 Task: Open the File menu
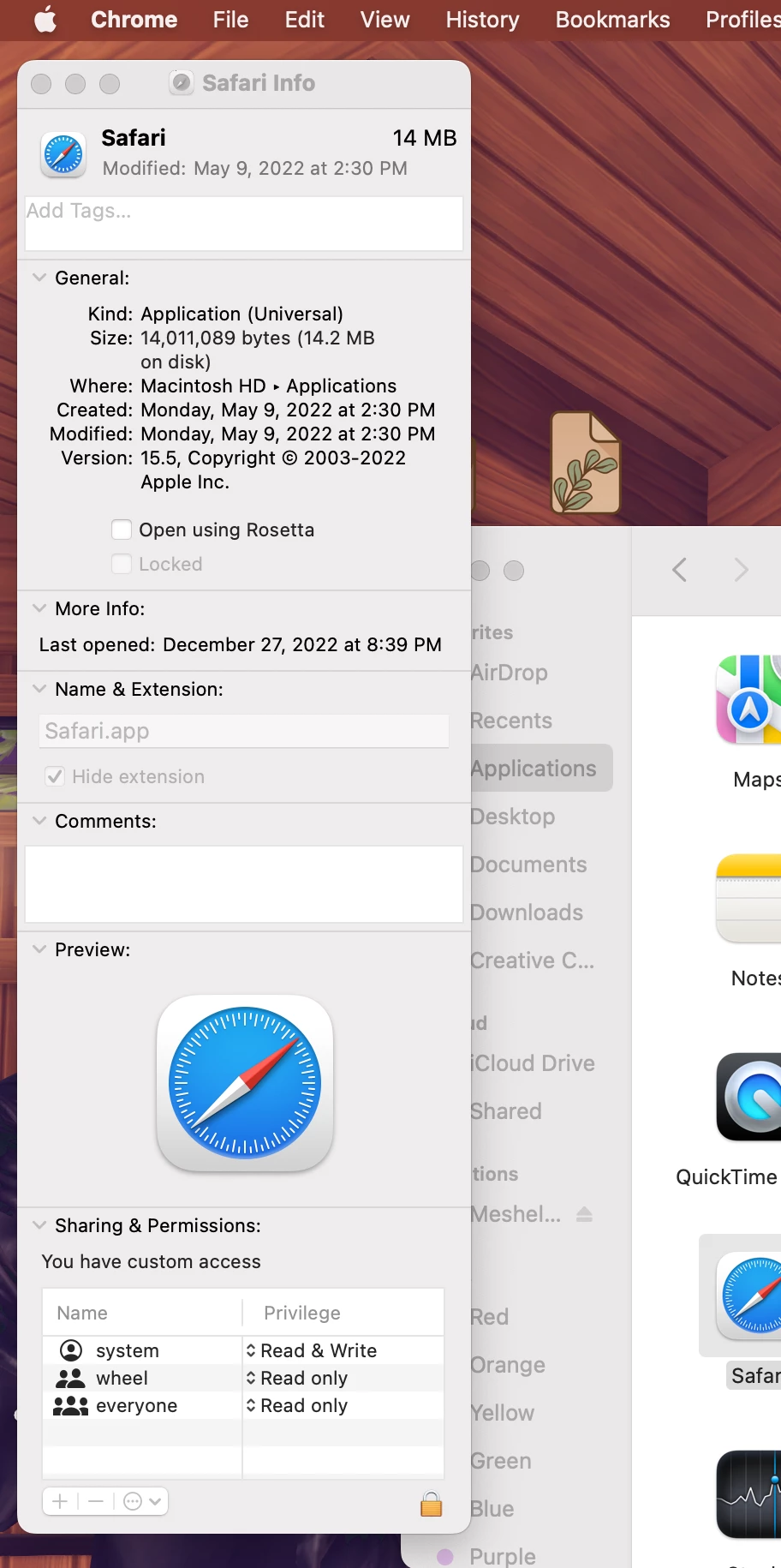230,20
